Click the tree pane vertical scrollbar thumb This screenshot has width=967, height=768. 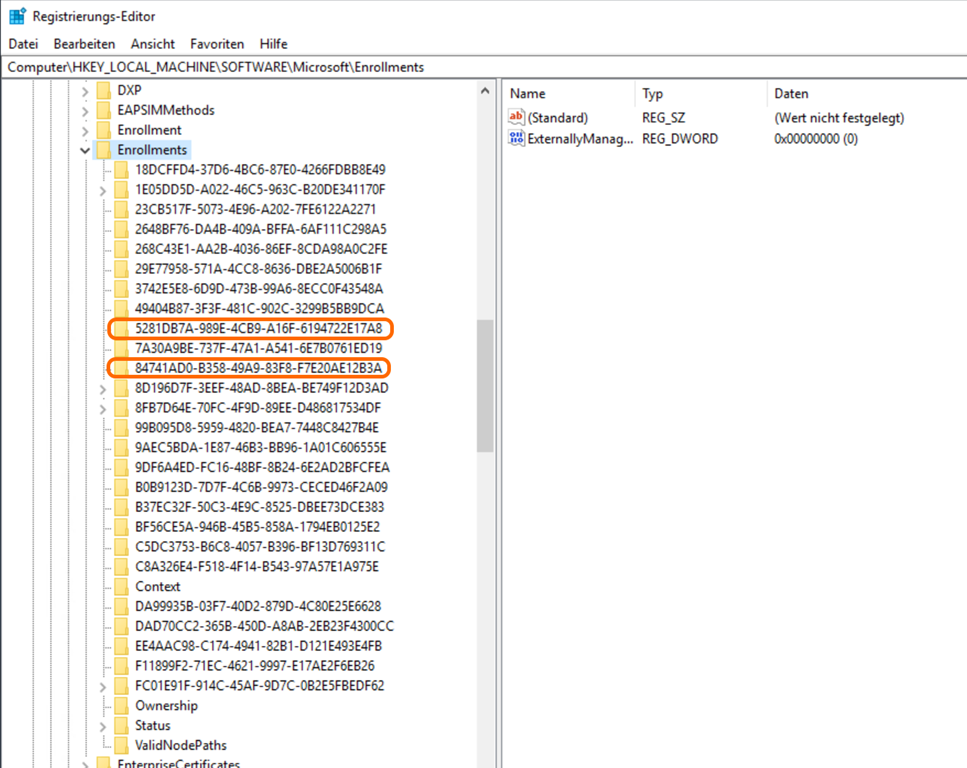[485, 385]
